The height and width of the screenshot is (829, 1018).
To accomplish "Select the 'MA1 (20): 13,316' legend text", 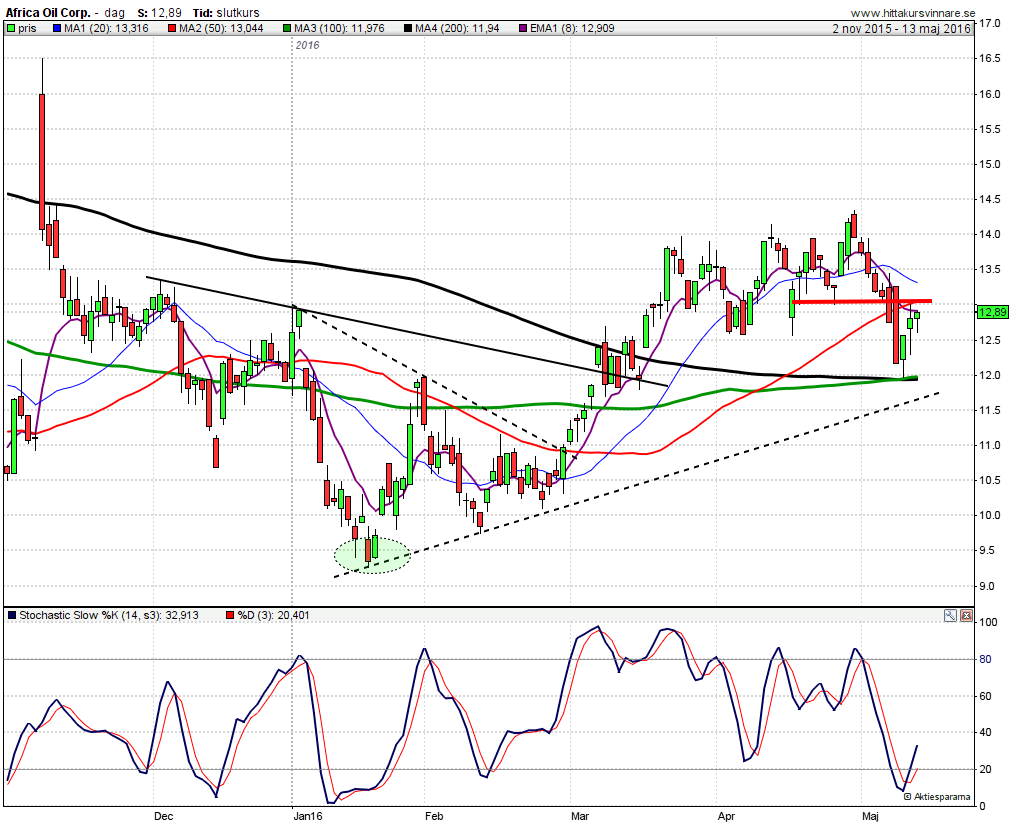I will 106,29.
